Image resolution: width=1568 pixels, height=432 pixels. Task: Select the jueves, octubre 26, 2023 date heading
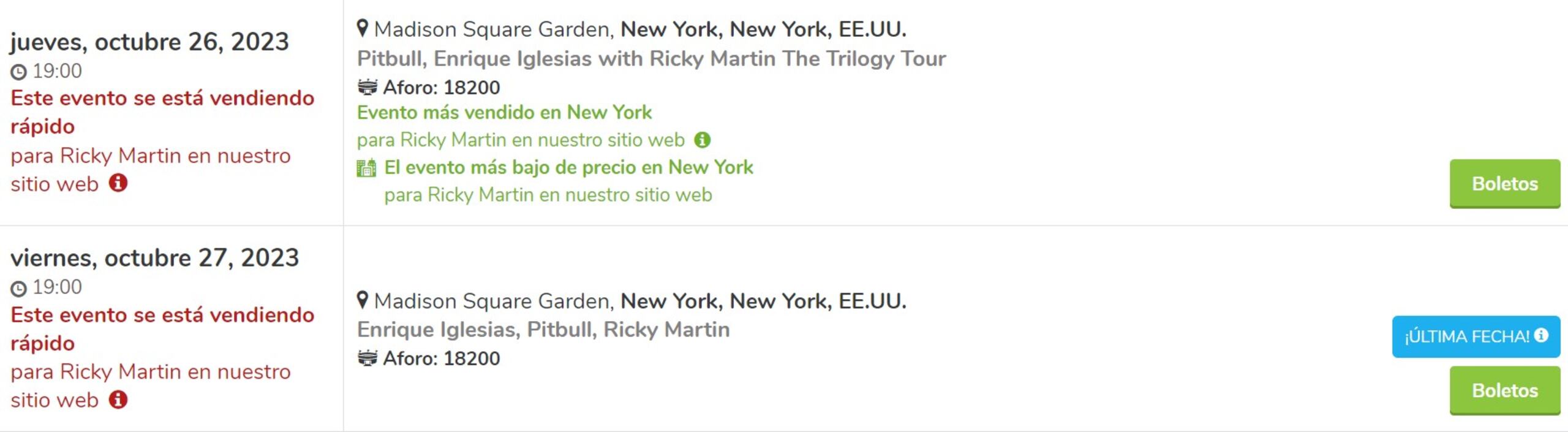click(149, 42)
